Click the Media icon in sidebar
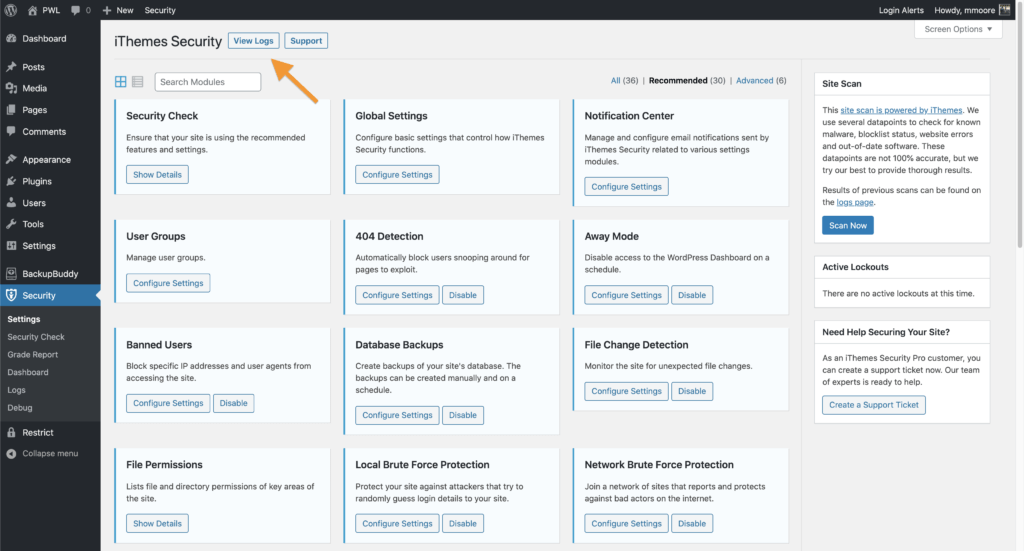This screenshot has width=1024, height=551. tap(11, 88)
